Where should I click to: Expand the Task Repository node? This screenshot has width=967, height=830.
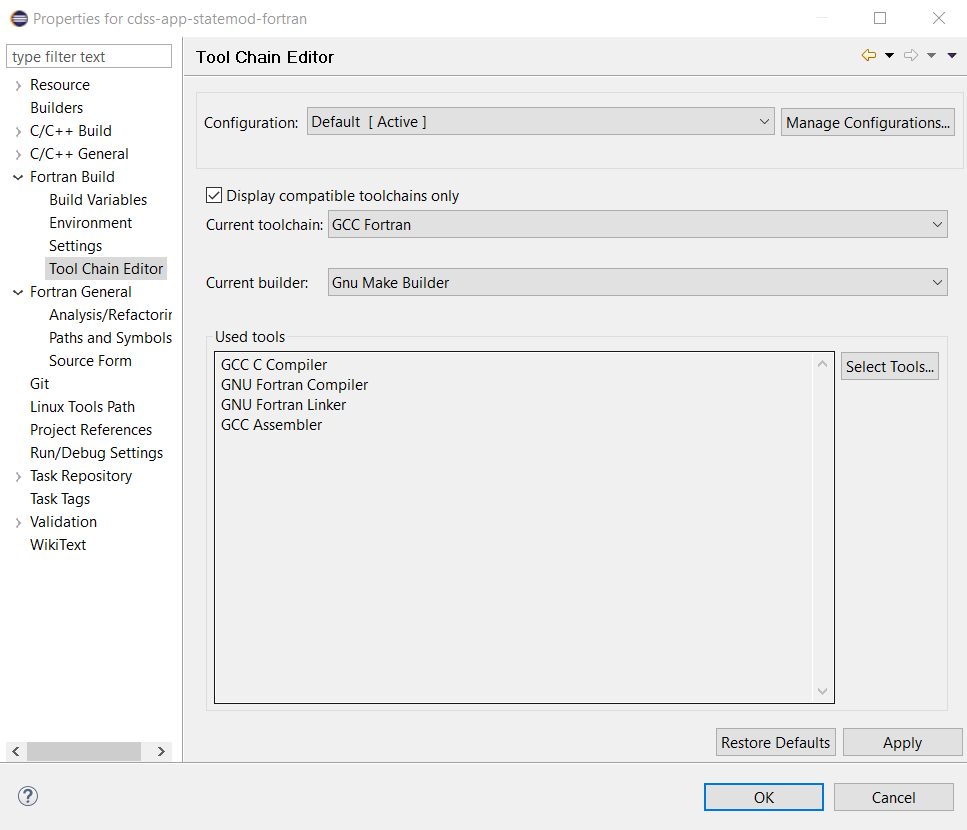coord(18,477)
